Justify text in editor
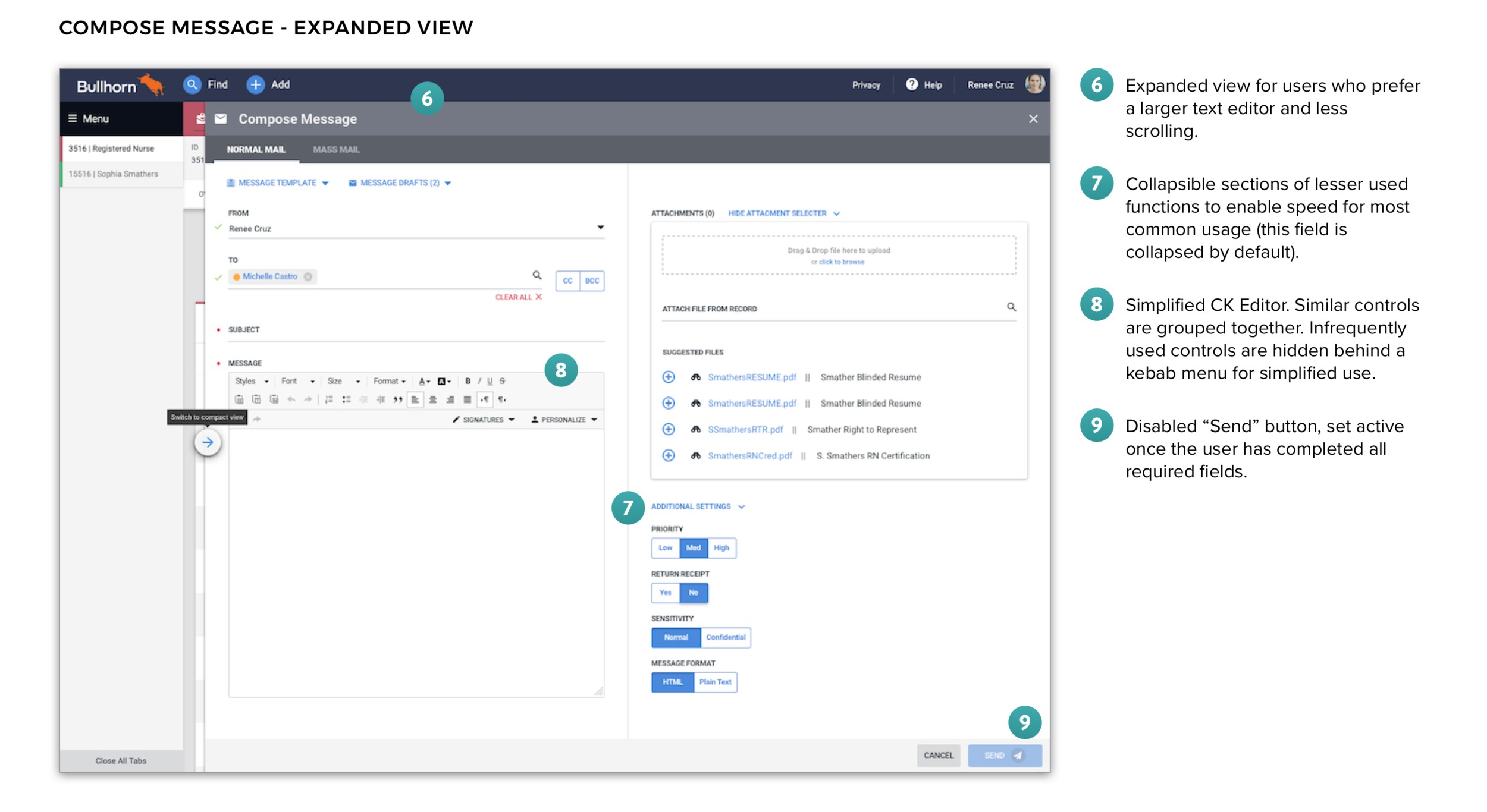Image resolution: width=1487 pixels, height=812 pixels. (x=468, y=399)
